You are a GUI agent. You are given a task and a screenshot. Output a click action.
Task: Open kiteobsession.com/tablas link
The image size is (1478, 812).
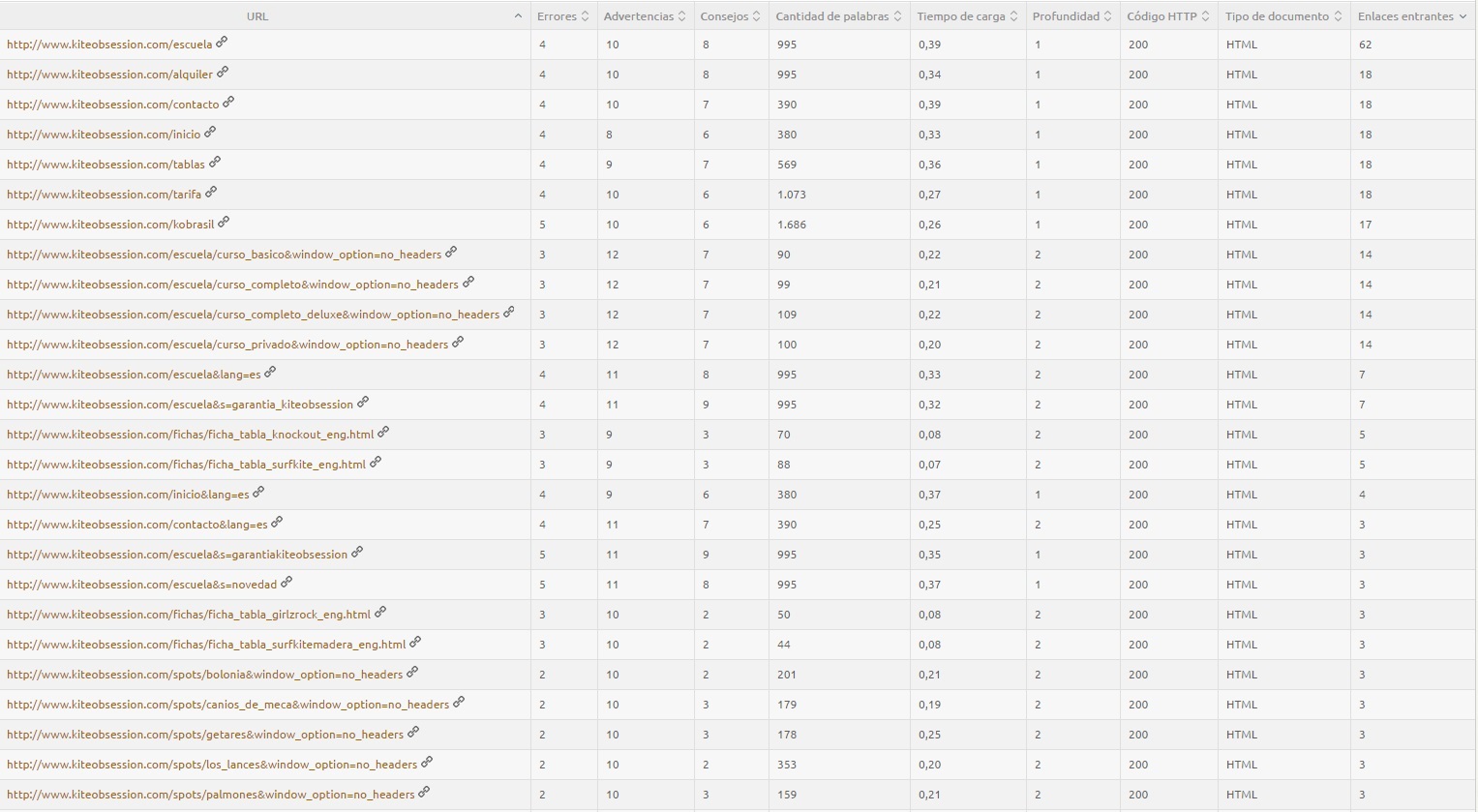pos(106,165)
